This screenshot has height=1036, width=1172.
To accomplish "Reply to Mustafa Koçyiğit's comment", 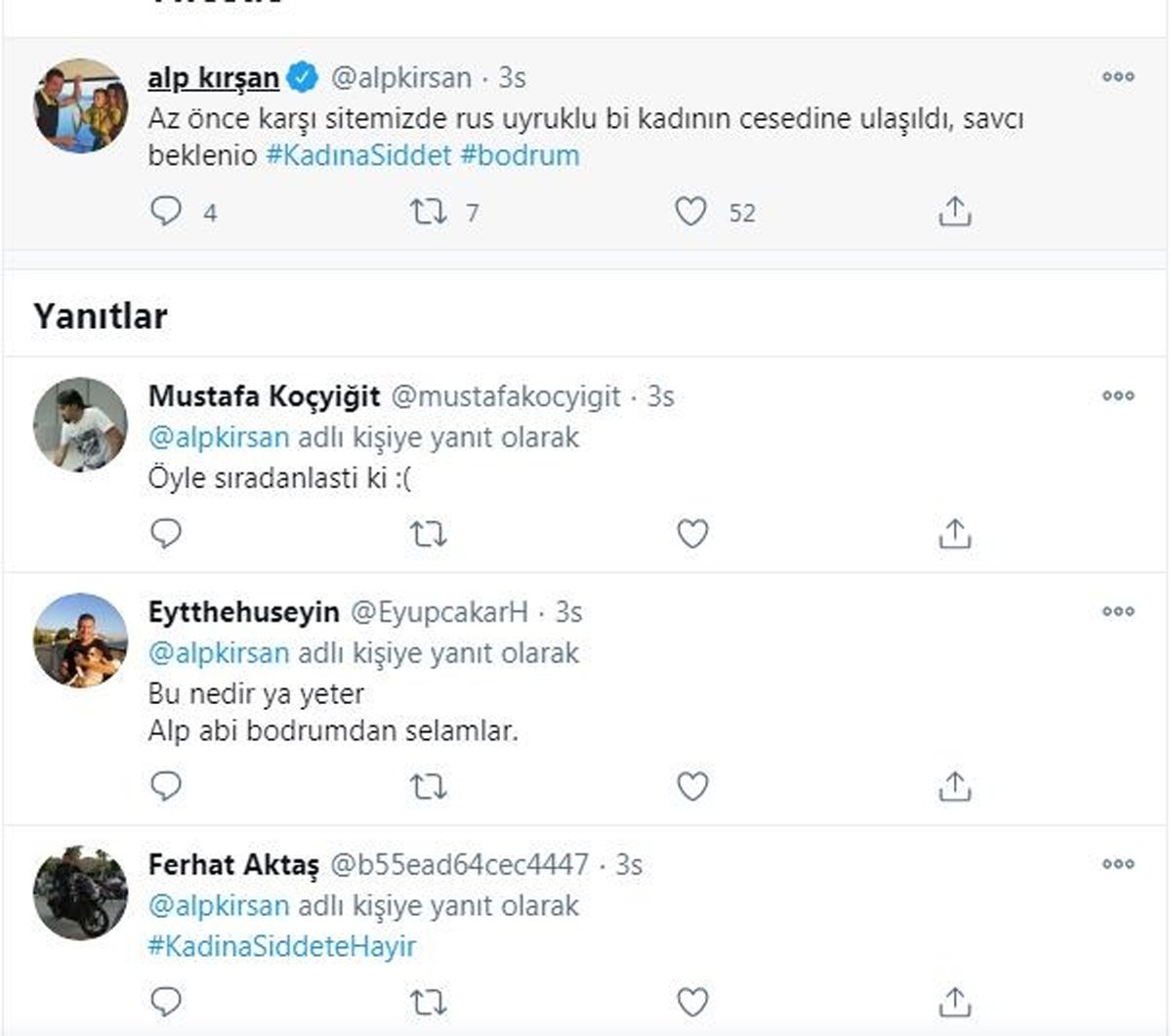I will click(x=167, y=533).
